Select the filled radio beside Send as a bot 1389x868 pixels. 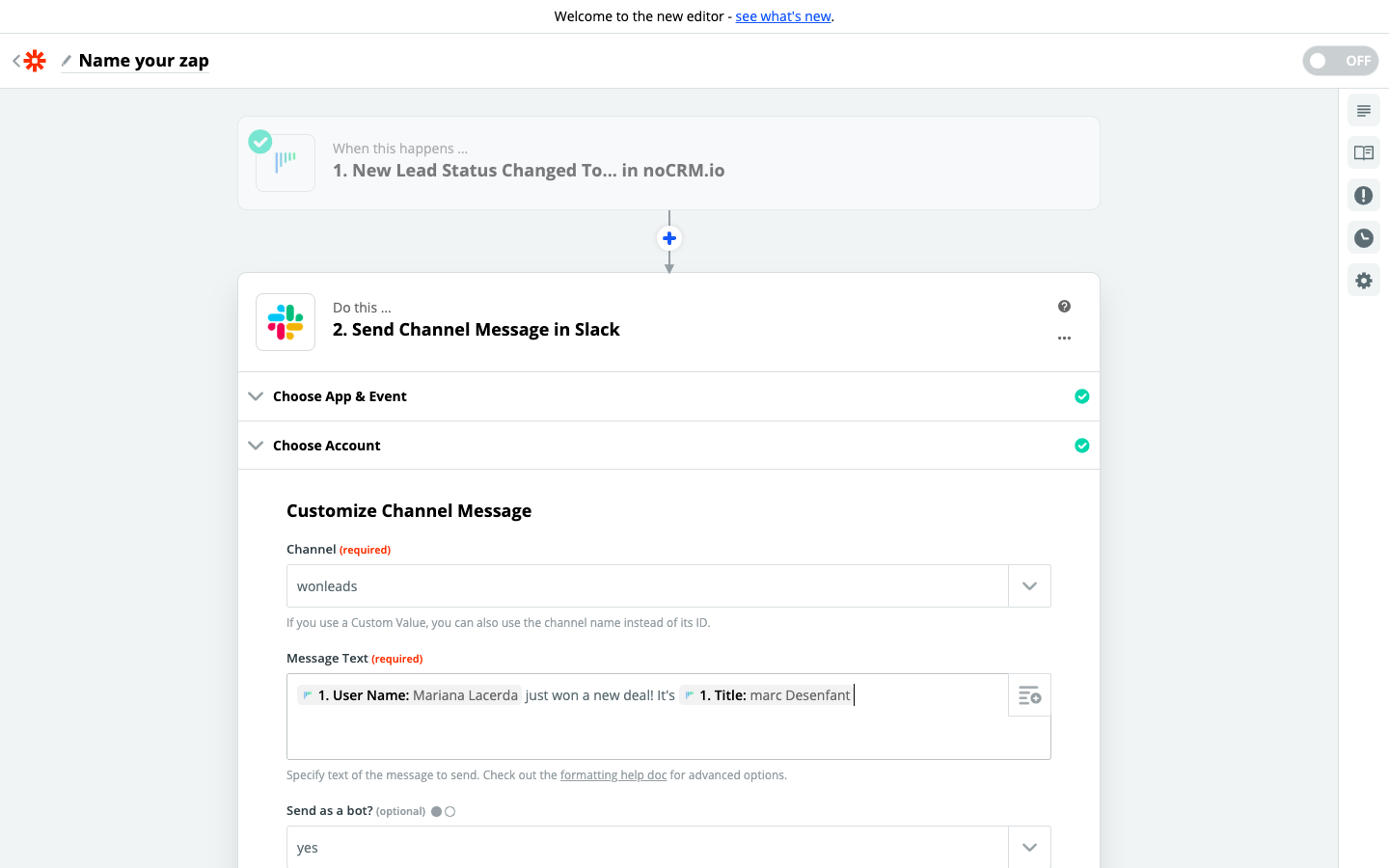tap(437, 812)
